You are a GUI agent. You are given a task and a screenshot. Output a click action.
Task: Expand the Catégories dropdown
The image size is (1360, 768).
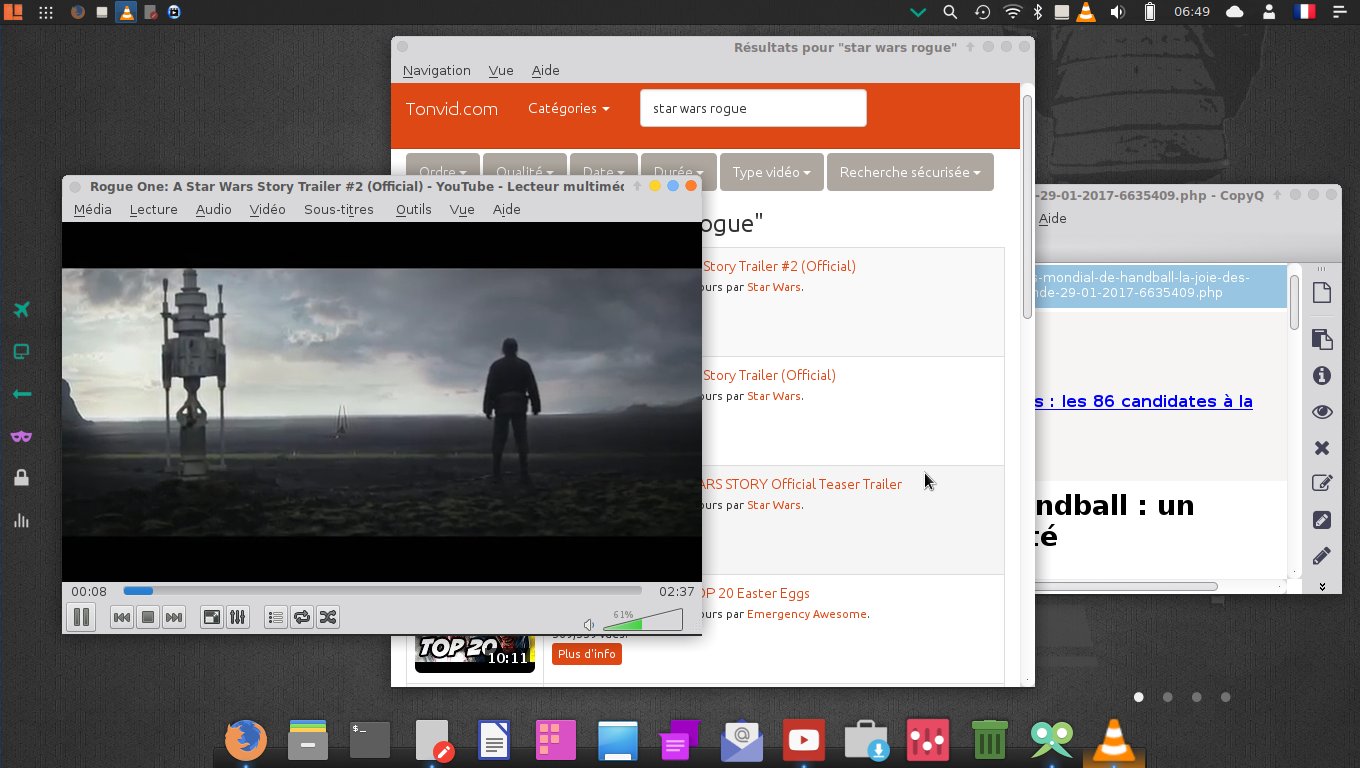click(x=569, y=108)
